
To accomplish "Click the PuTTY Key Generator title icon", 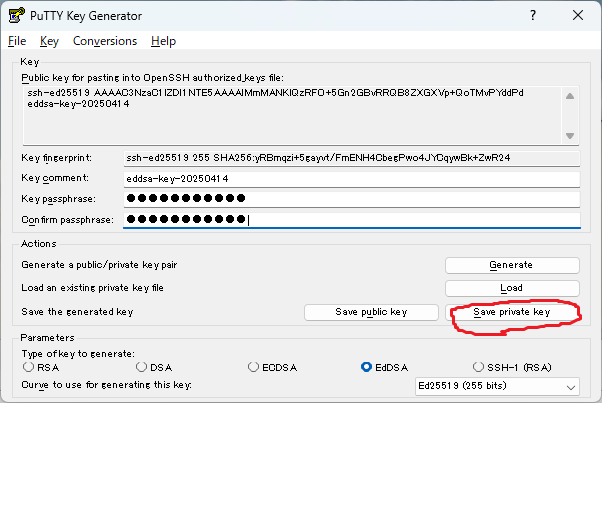I will 17,15.
